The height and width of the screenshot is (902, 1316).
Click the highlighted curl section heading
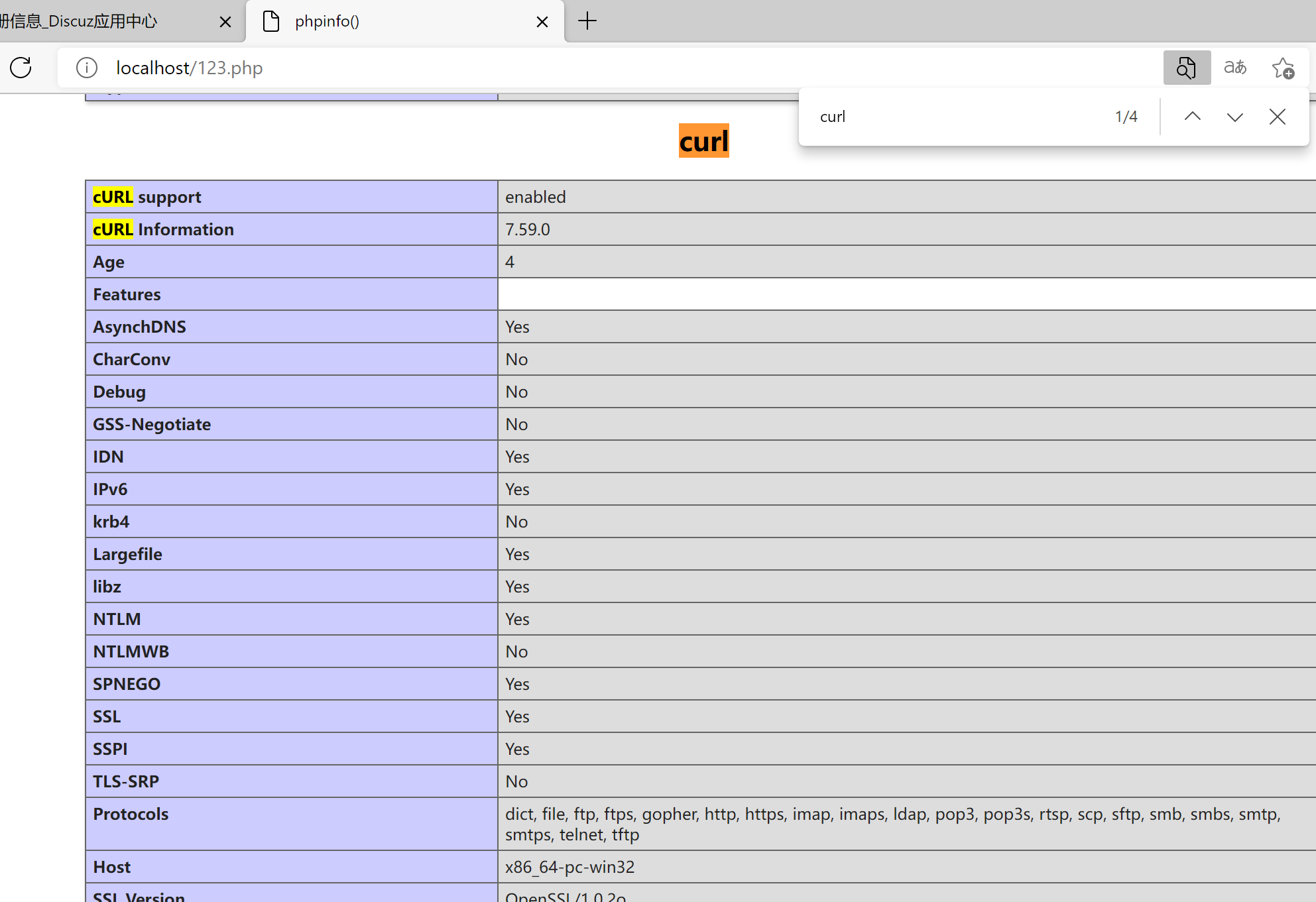pyautogui.click(x=703, y=141)
